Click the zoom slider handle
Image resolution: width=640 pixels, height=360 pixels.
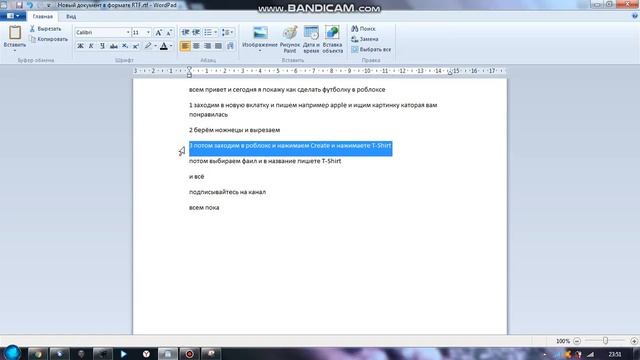pos(605,340)
